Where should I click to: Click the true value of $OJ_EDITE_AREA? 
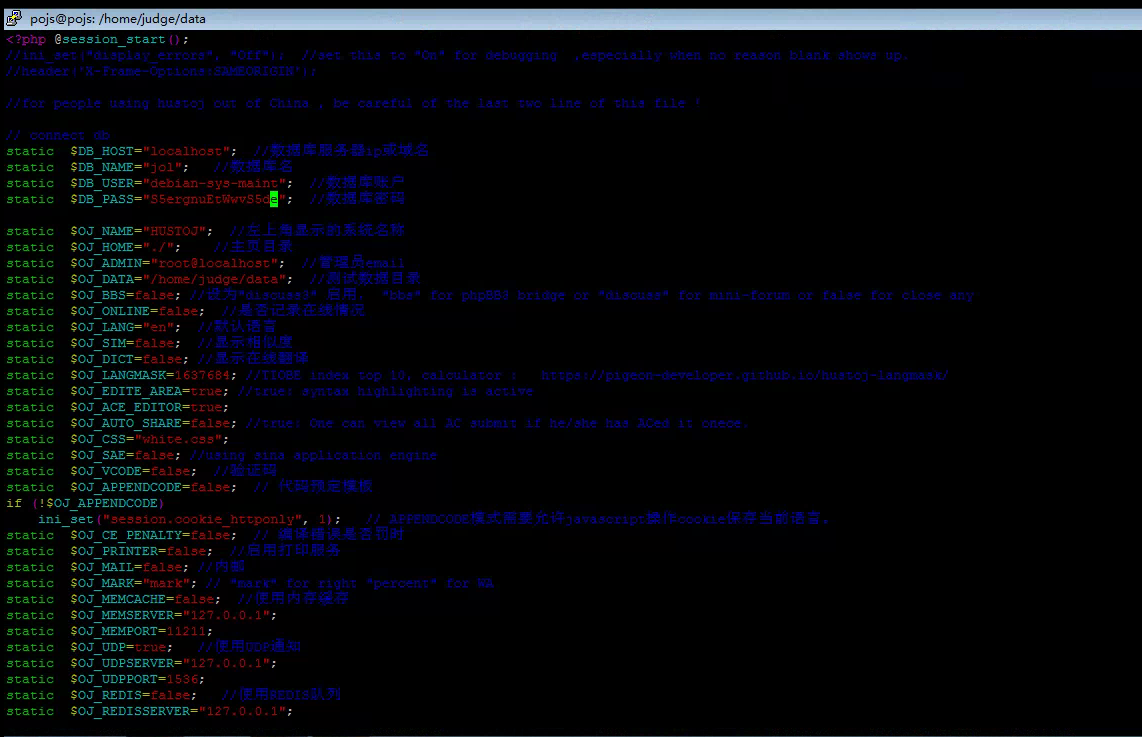point(206,392)
